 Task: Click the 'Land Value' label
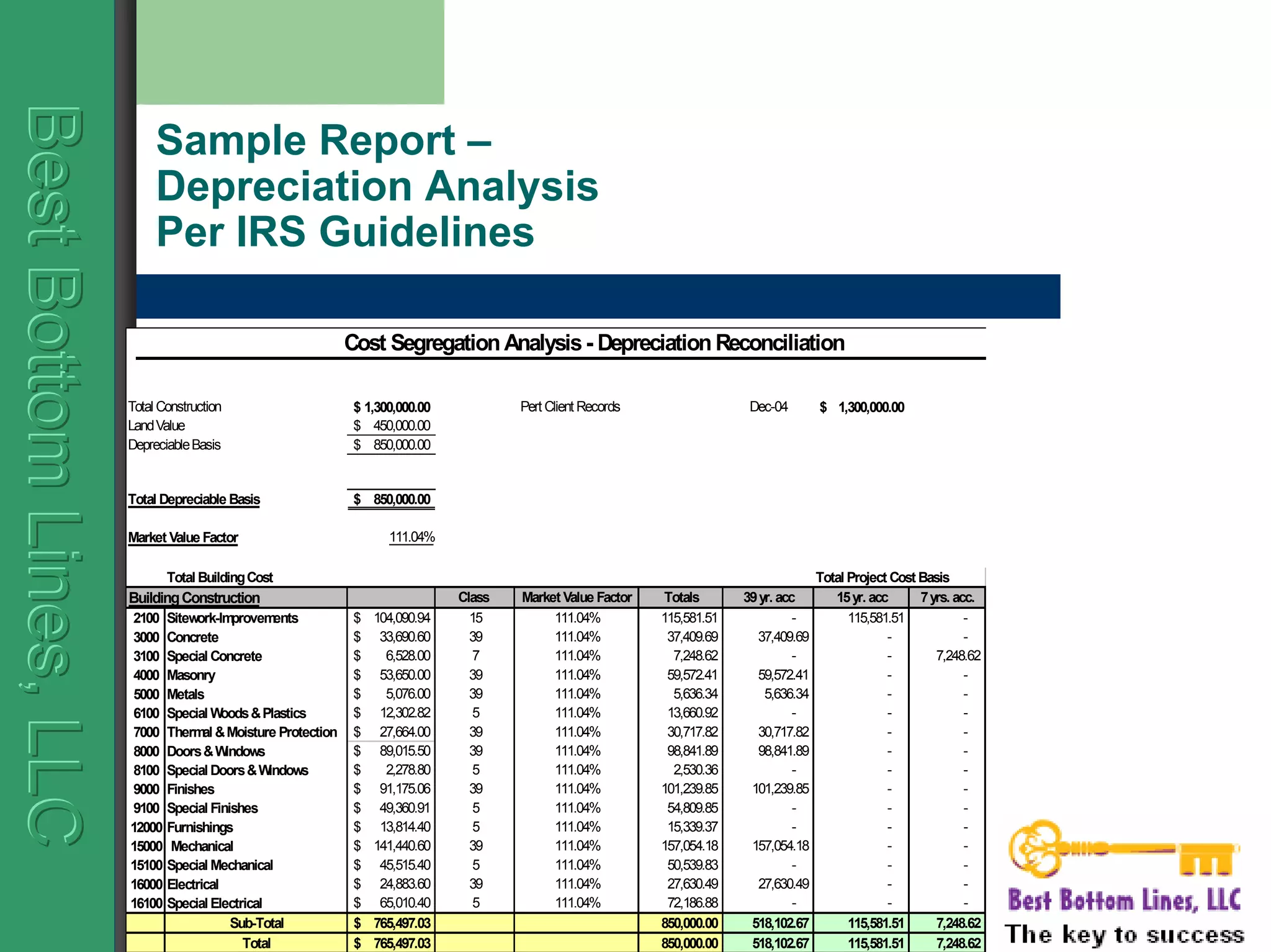pyautogui.click(x=156, y=426)
